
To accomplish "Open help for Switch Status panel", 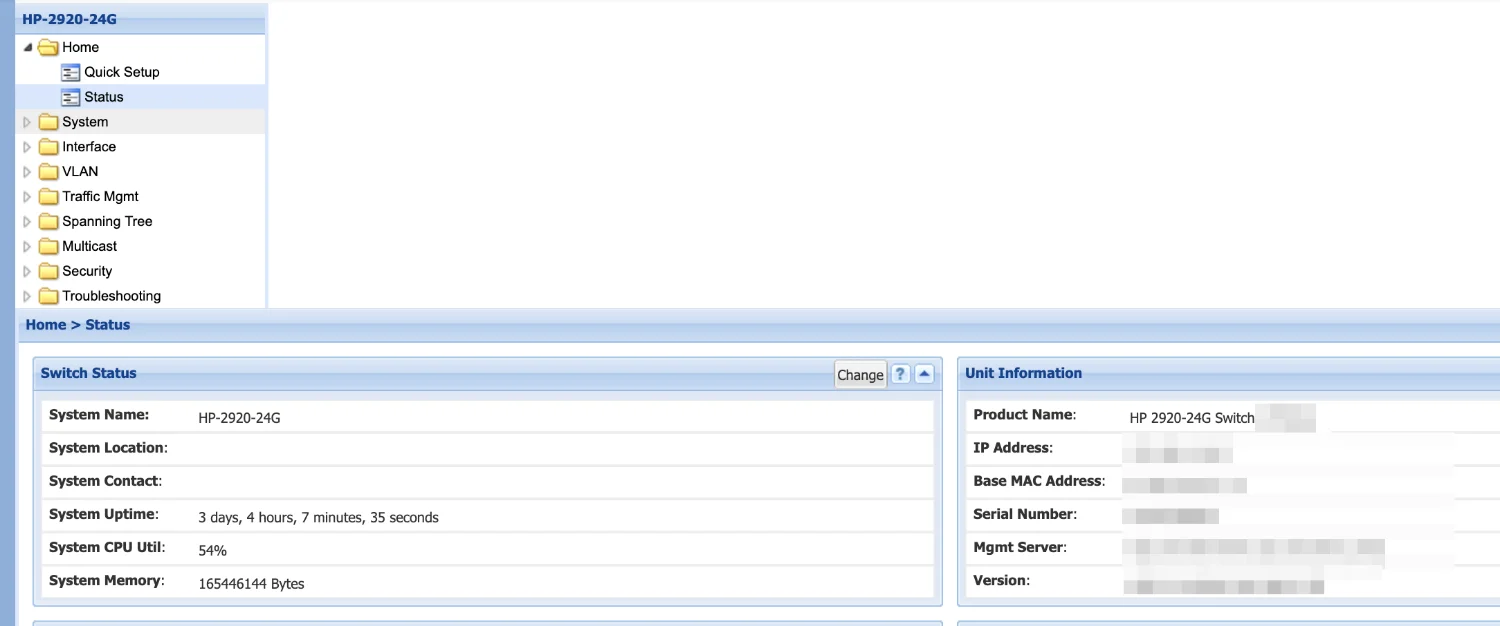I will point(900,374).
